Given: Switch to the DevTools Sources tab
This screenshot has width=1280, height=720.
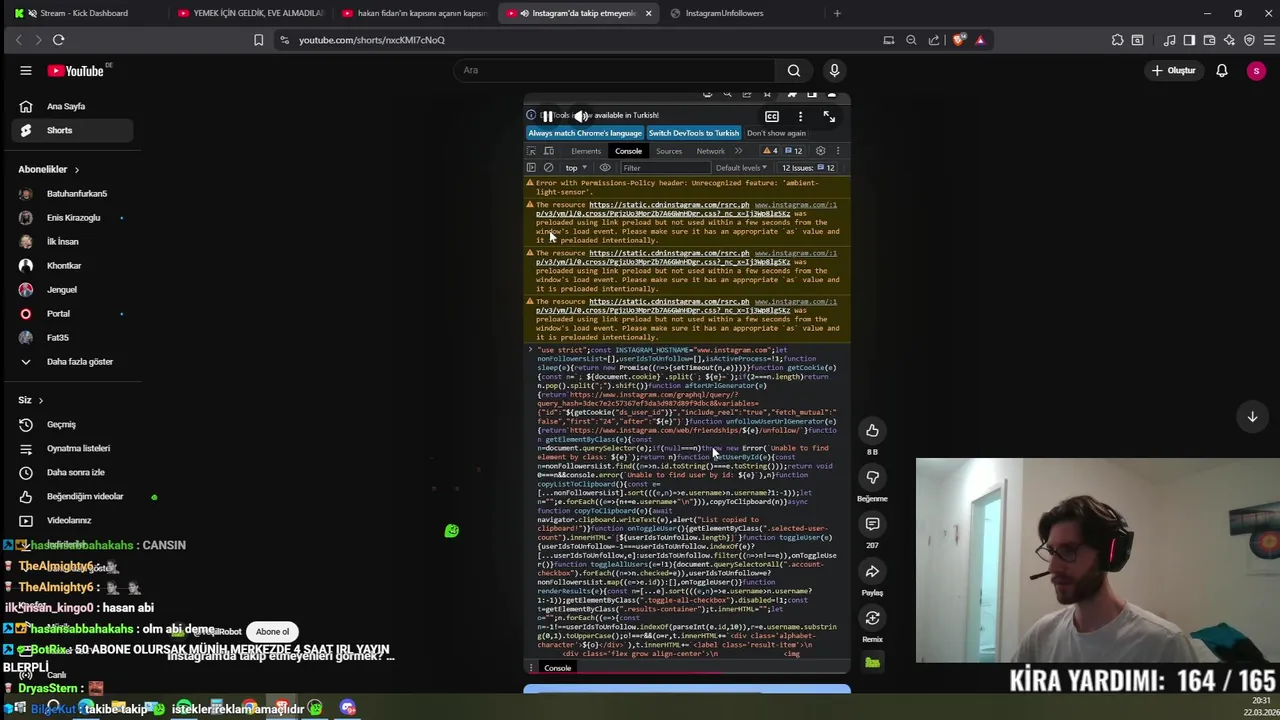Looking at the screenshot, I should point(669,151).
